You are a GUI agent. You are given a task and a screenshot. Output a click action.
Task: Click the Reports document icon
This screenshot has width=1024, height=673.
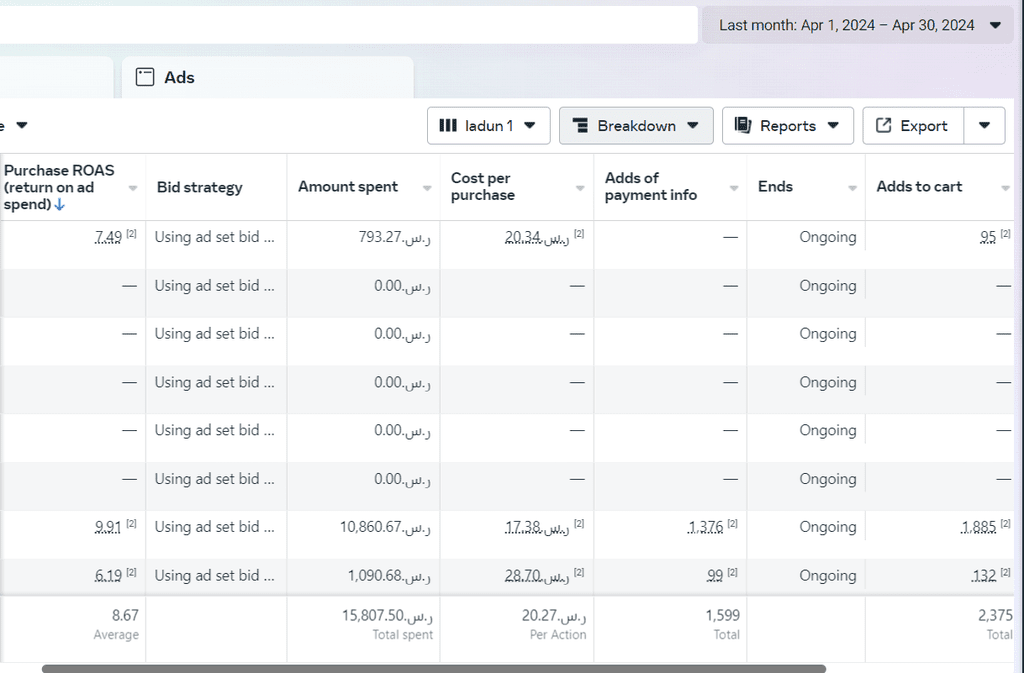(x=742, y=126)
